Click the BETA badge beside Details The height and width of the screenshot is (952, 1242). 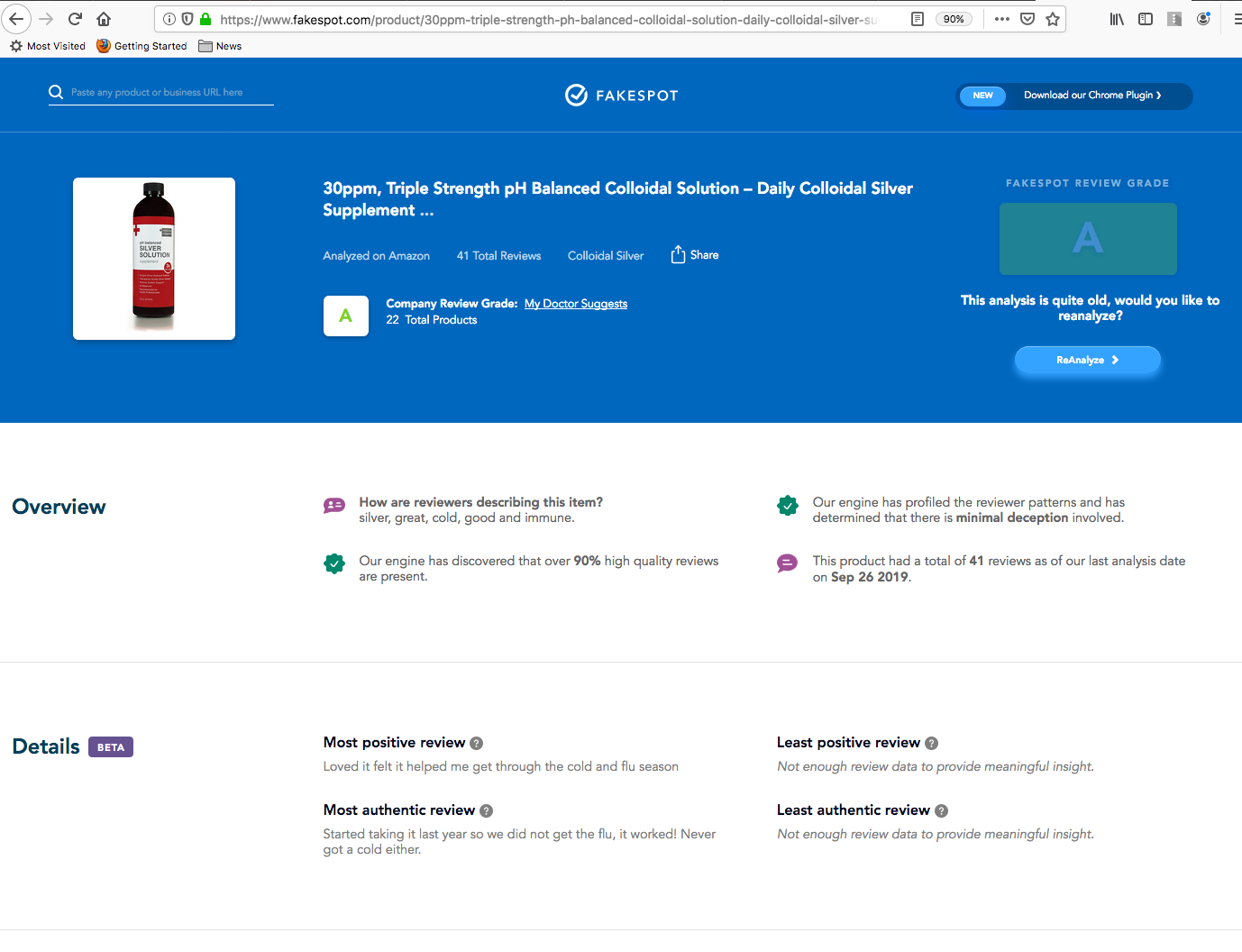click(x=111, y=747)
